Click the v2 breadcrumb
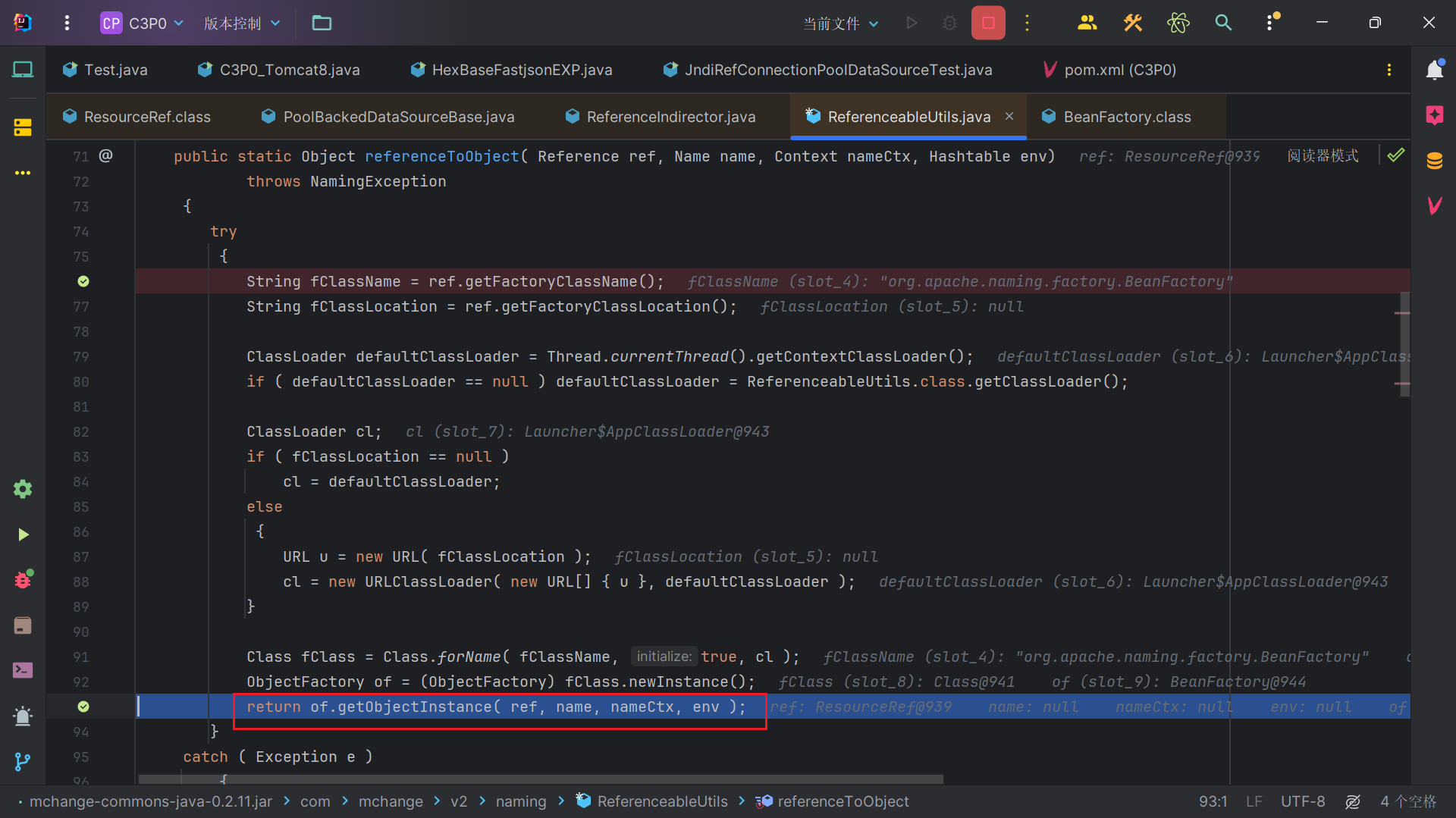This screenshot has width=1456, height=818. click(x=459, y=801)
